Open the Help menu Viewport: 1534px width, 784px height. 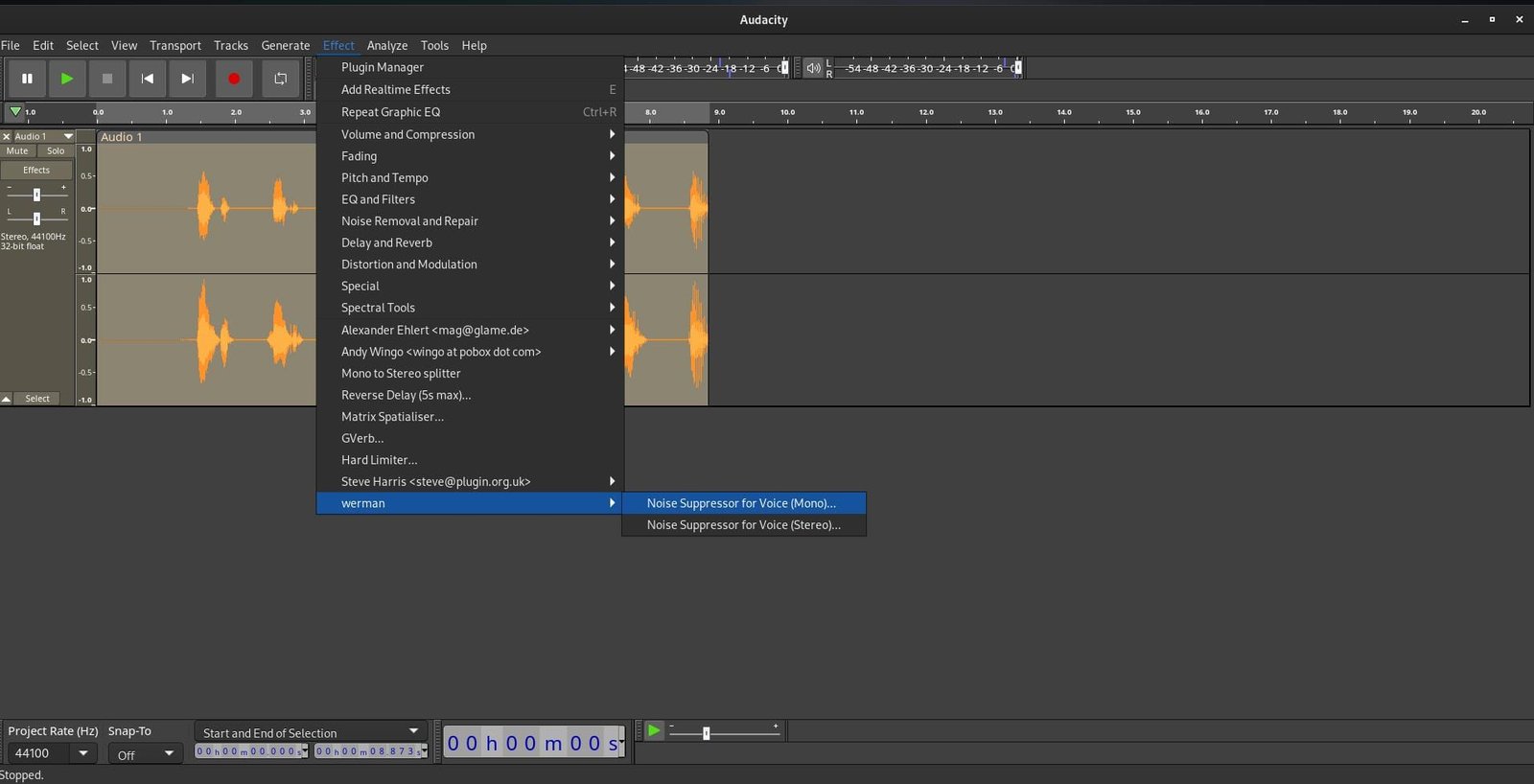pyautogui.click(x=474, y=45)
